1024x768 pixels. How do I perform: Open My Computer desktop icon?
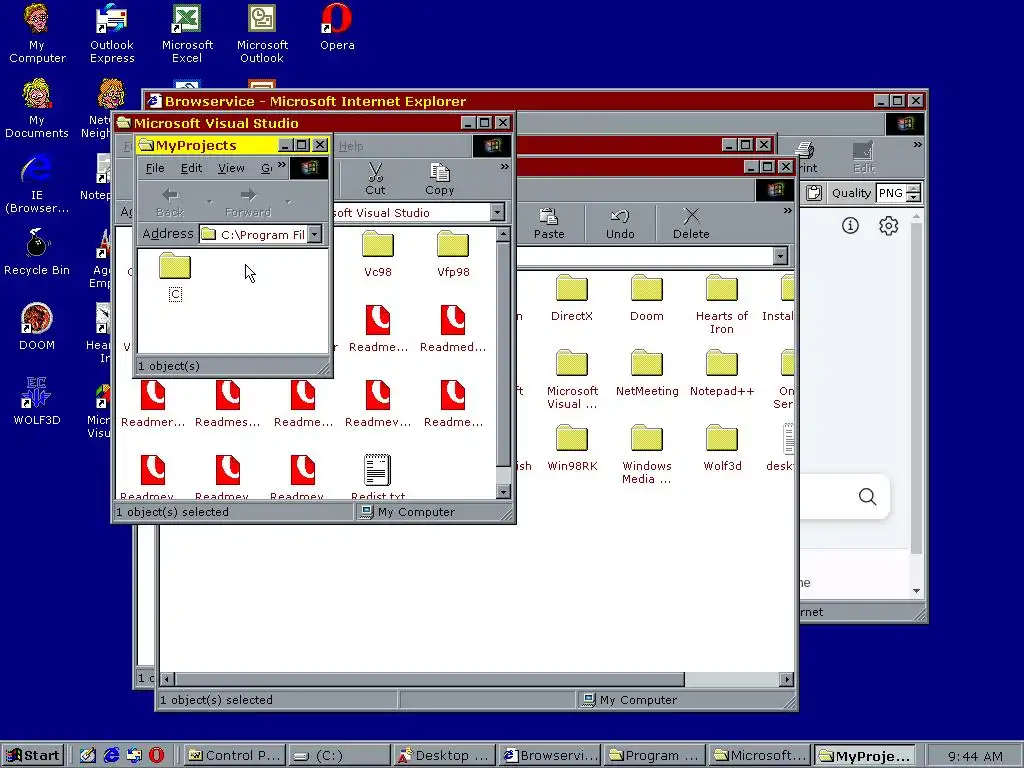point(37,33)
